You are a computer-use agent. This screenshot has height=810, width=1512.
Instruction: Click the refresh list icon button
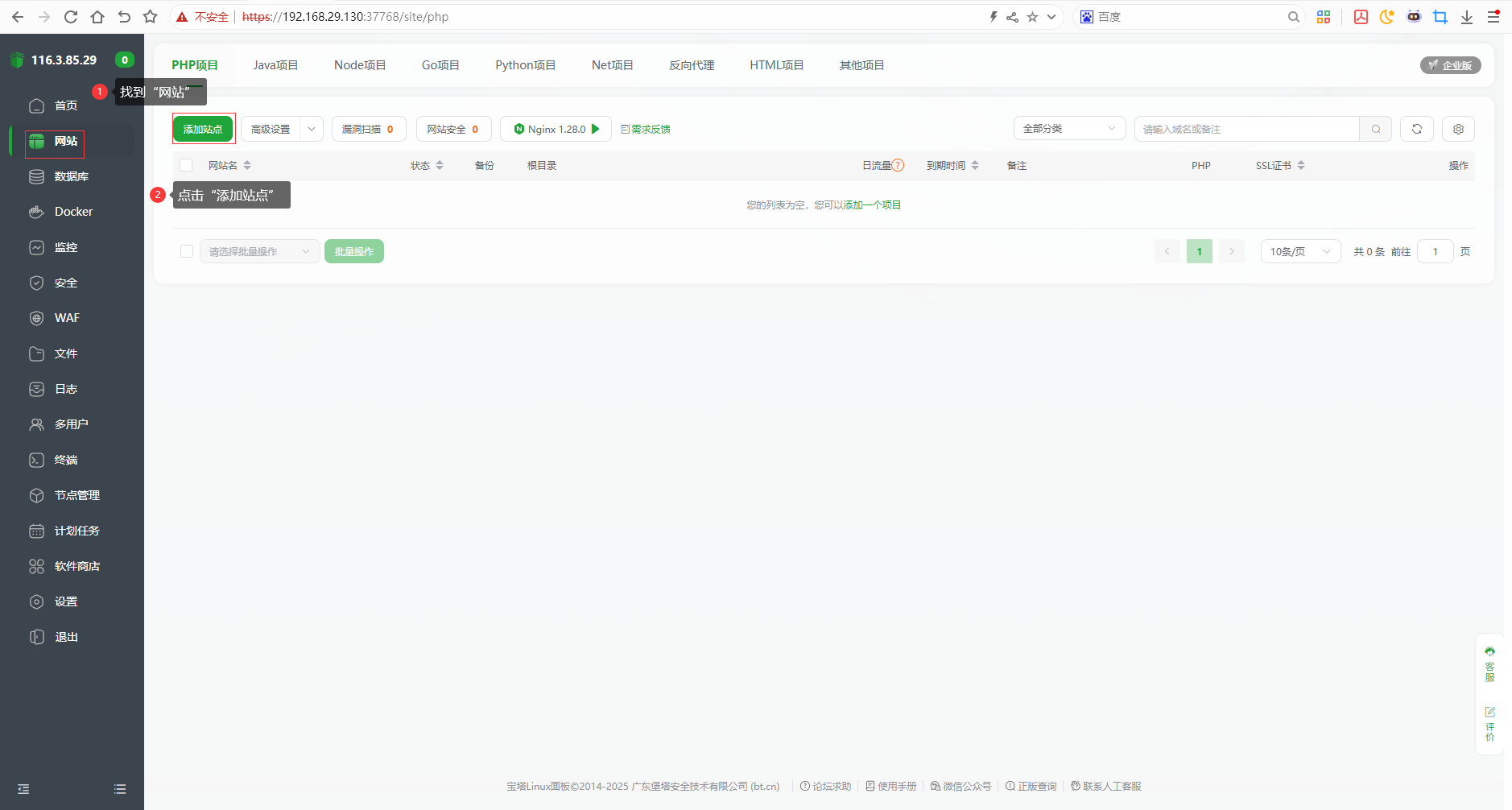[1417, 129]
